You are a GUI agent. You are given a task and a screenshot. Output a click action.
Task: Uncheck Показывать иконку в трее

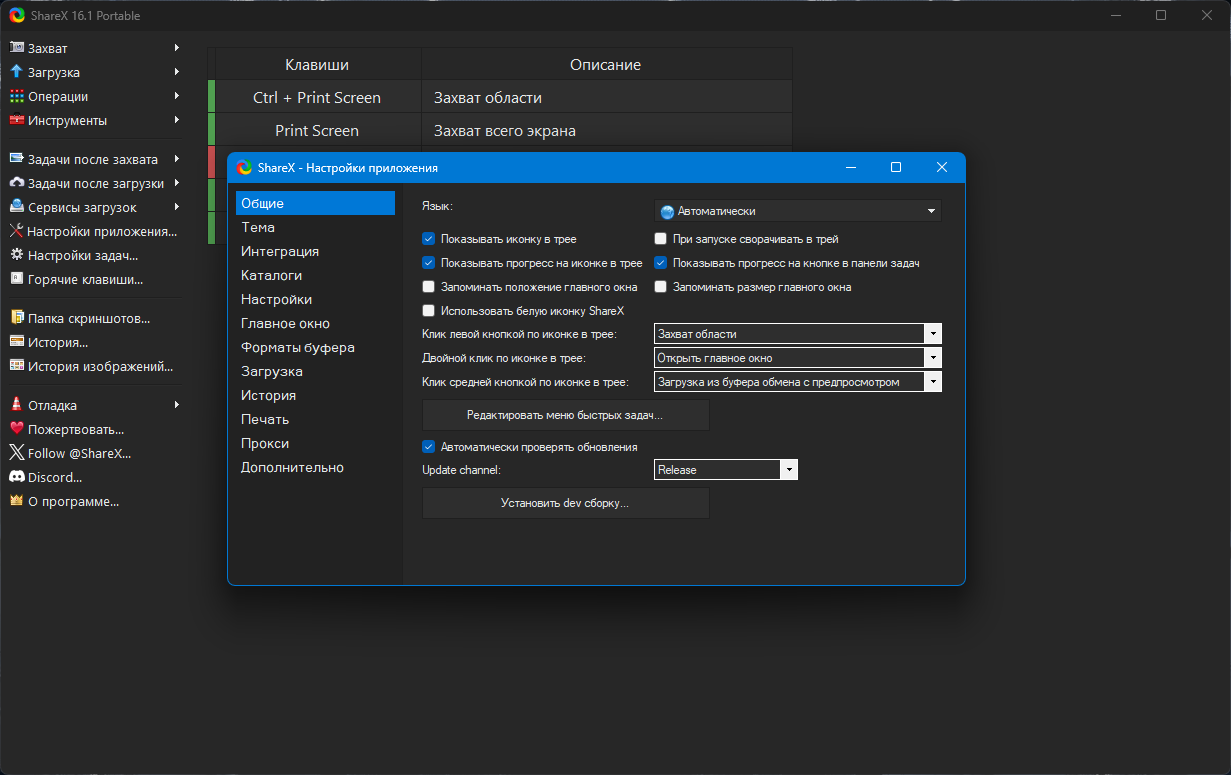click(x=429, y=239)
